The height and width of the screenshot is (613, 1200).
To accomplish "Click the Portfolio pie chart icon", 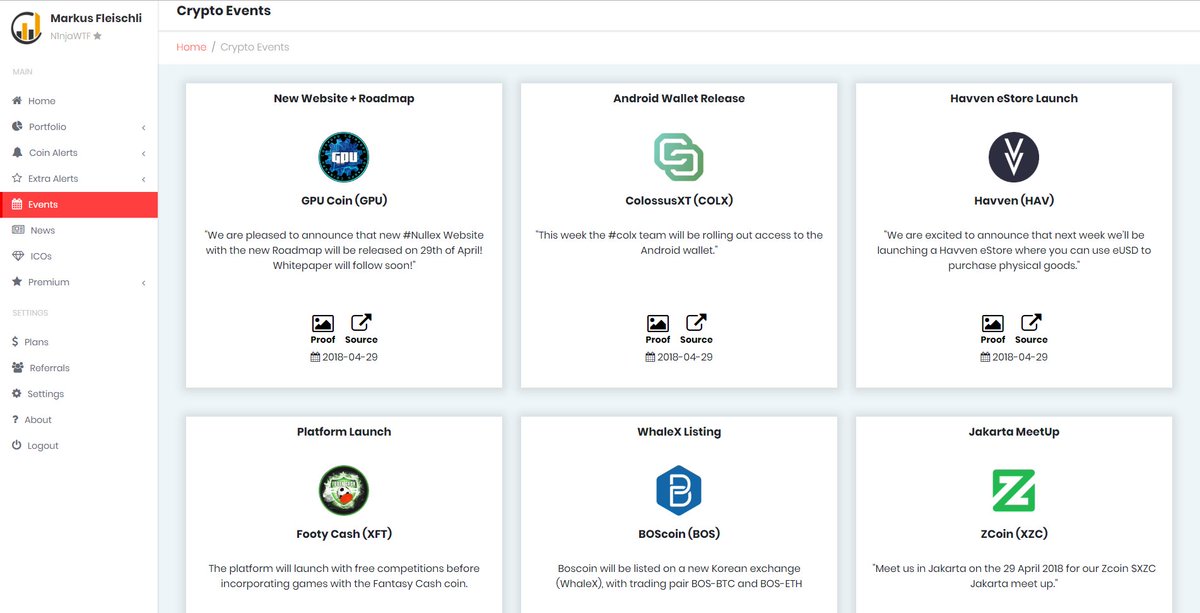I will tap(17, 127).
